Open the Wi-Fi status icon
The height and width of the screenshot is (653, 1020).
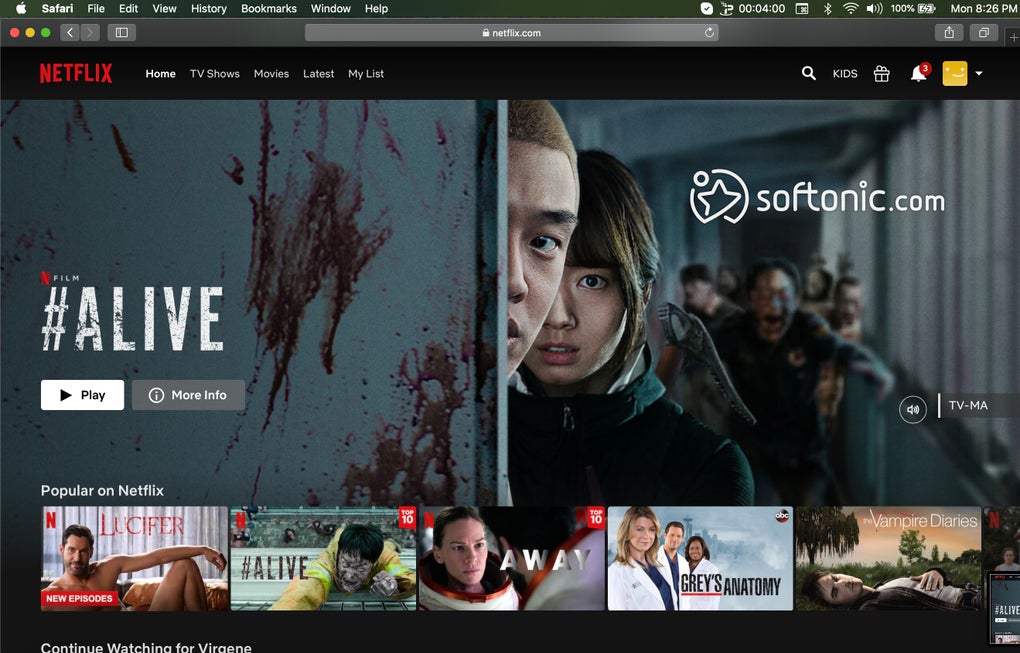(850, 8)
